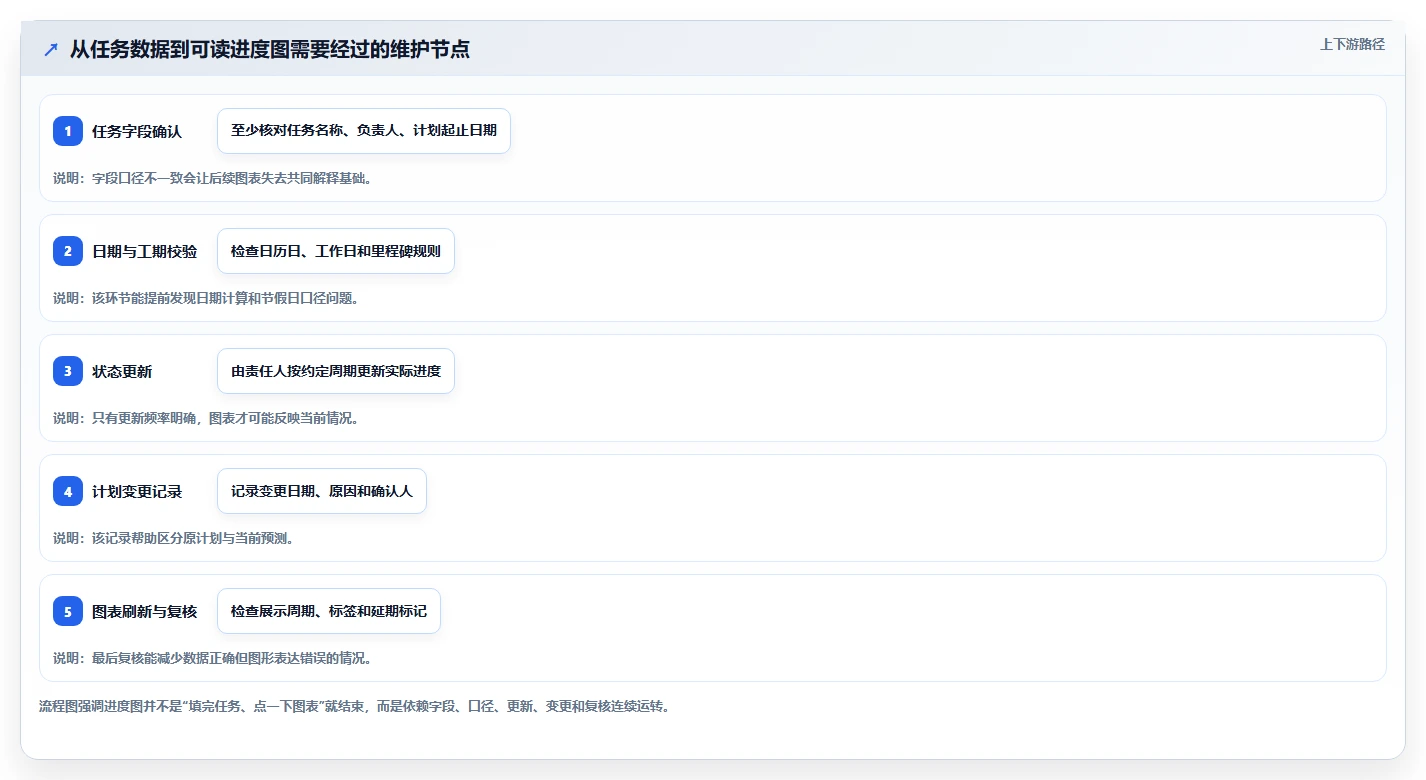
Task: Click the 图表刷新与复核 step title
Action: coord(144,611)
